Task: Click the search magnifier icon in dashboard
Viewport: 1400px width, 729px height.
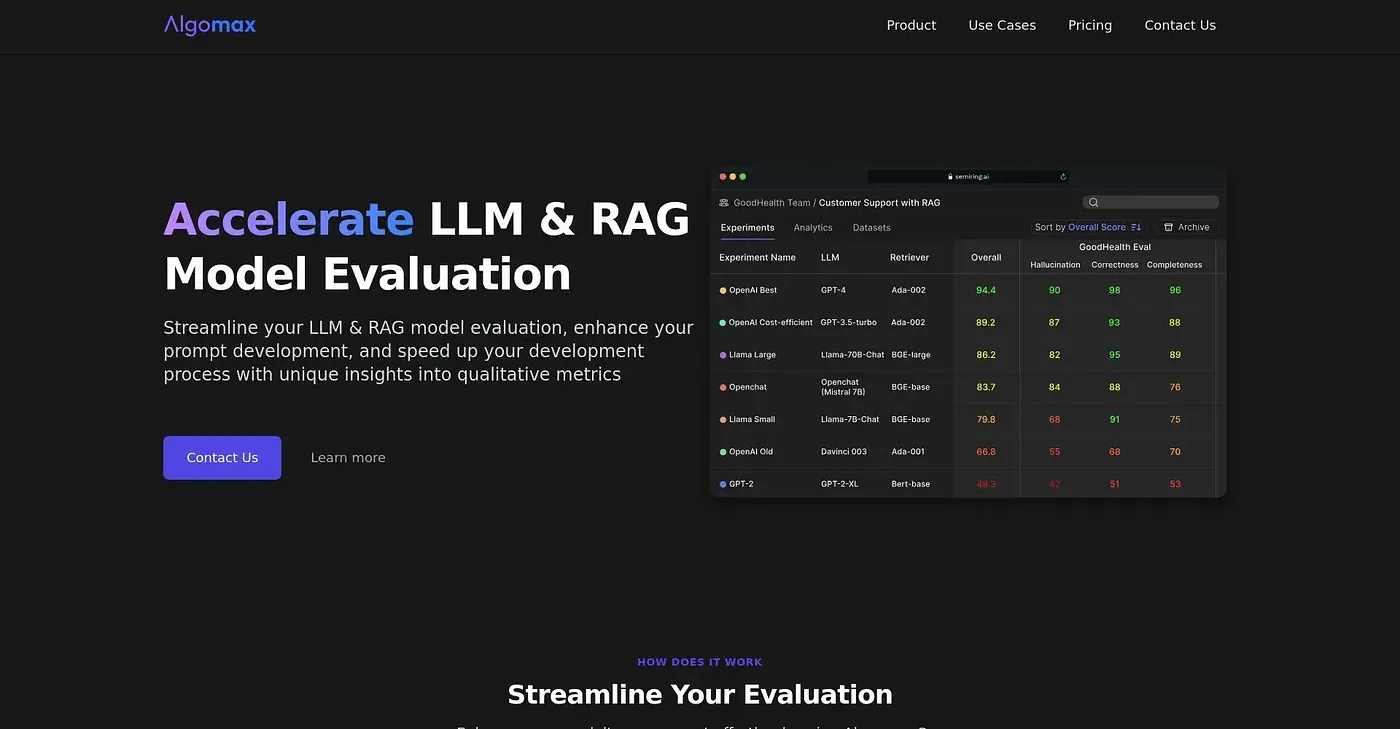Action: (1094, 202)
